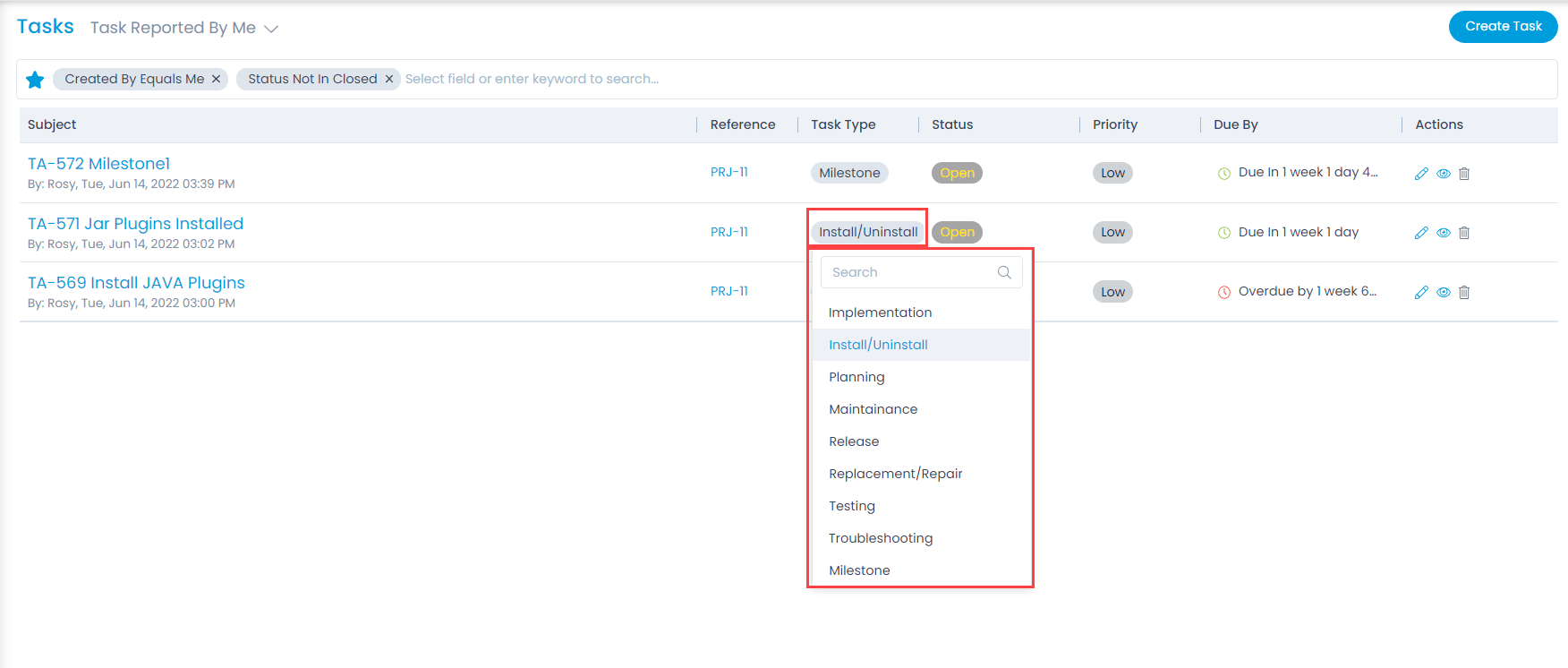Screen dimensions: 1568x668
Task: Edit the TA-572 Milestone1 task with pencil icon
Action: (1421, 174)
